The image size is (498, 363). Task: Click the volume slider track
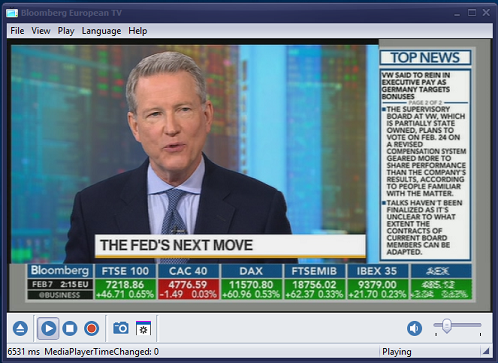457,325
